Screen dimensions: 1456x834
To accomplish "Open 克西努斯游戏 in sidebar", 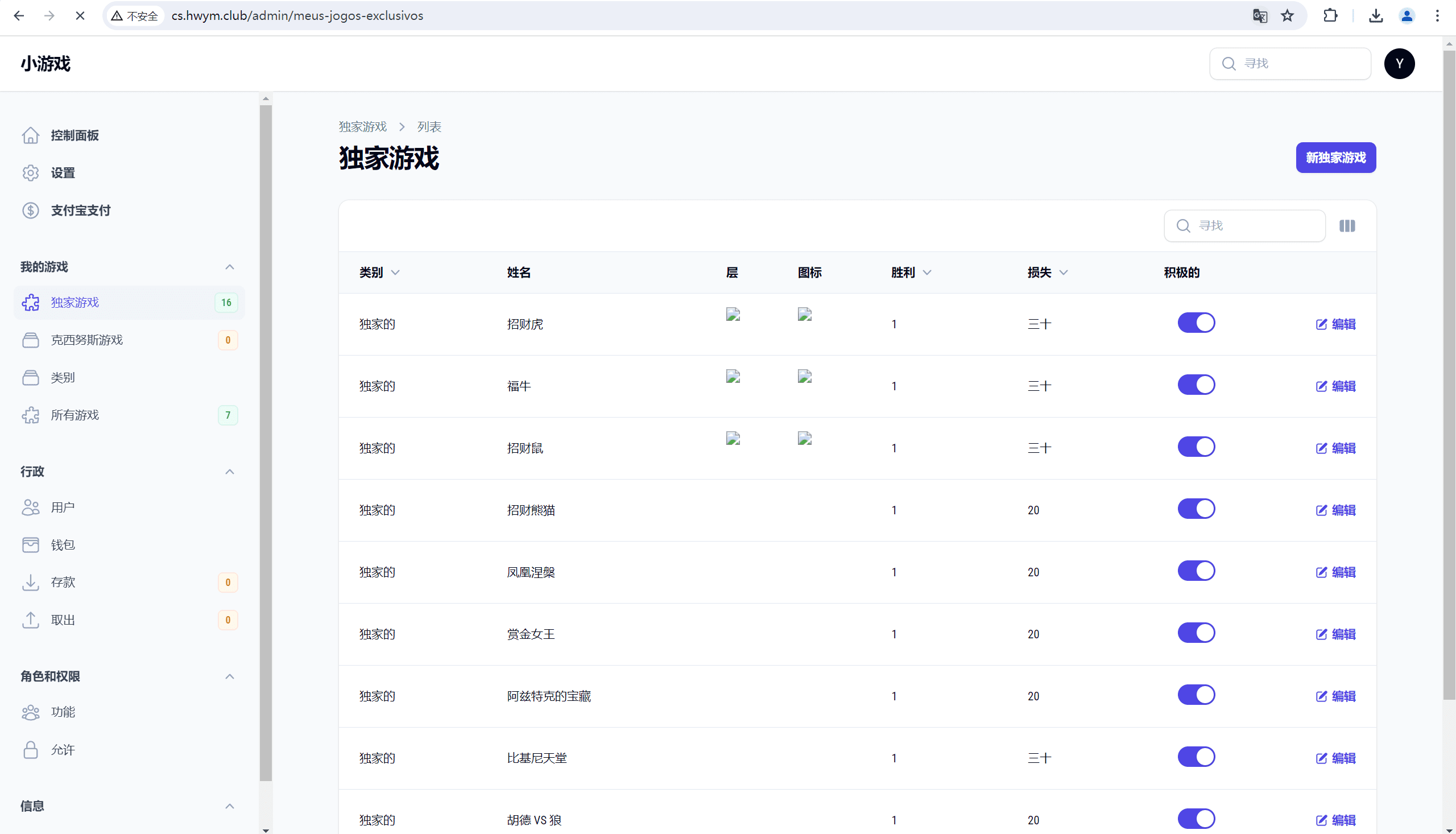I will (87, 340).
